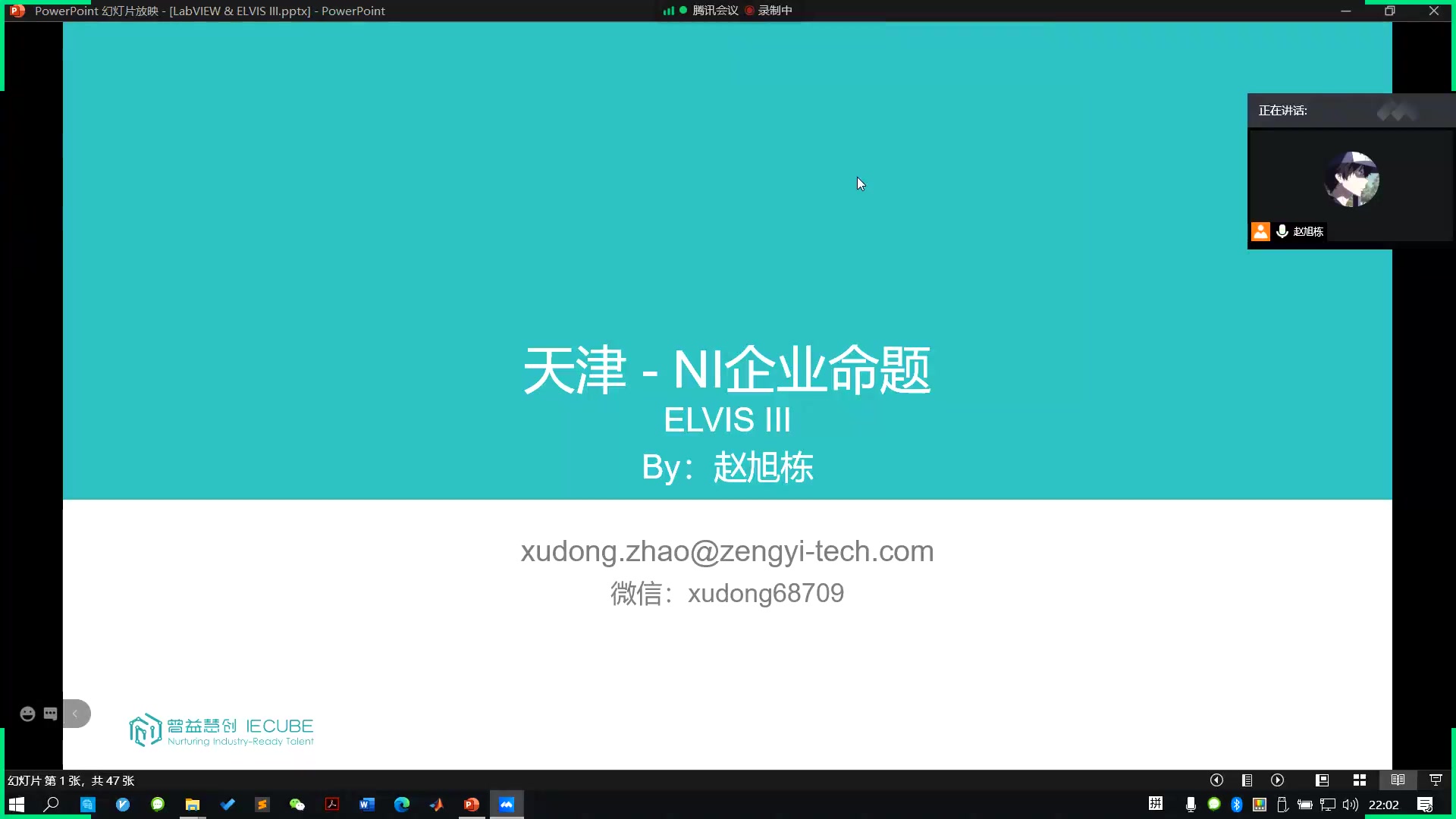
Task: Open Windows Search in the taskbar
Action: [x=52, y=805]
